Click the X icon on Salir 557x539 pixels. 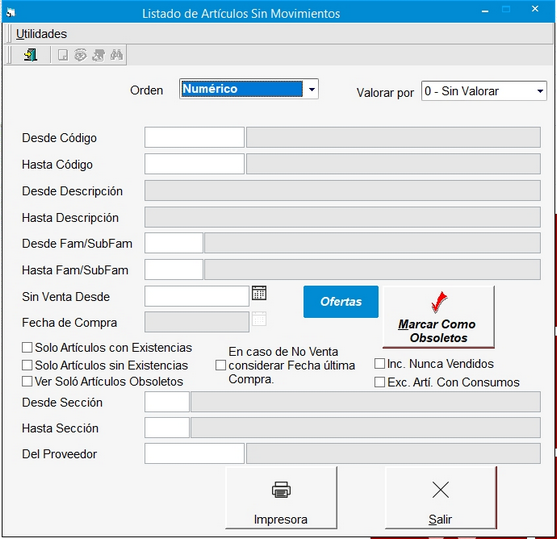[x=440, y=490]
